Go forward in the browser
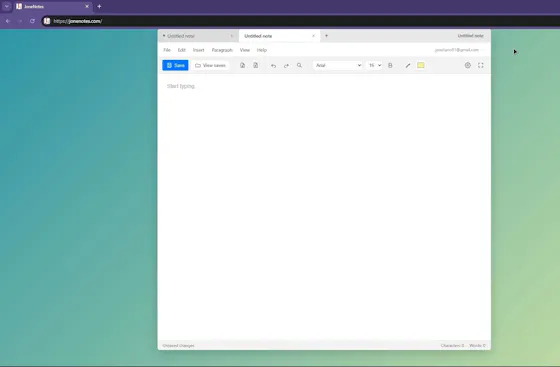The image size is (560, 367). coord(20,21)
